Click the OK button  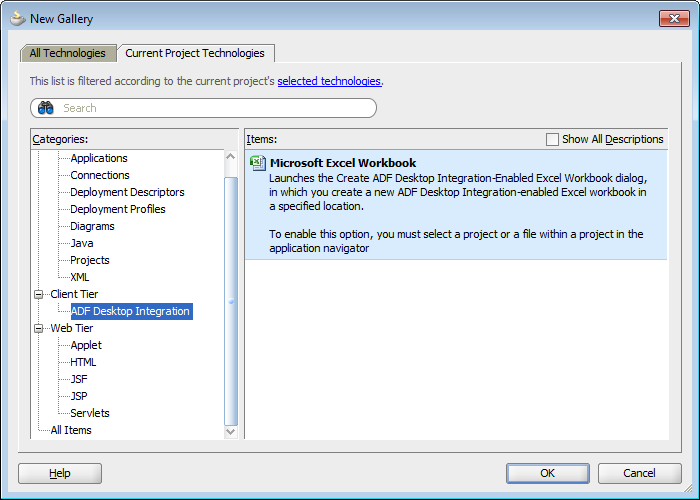click(x=547, y=473)
